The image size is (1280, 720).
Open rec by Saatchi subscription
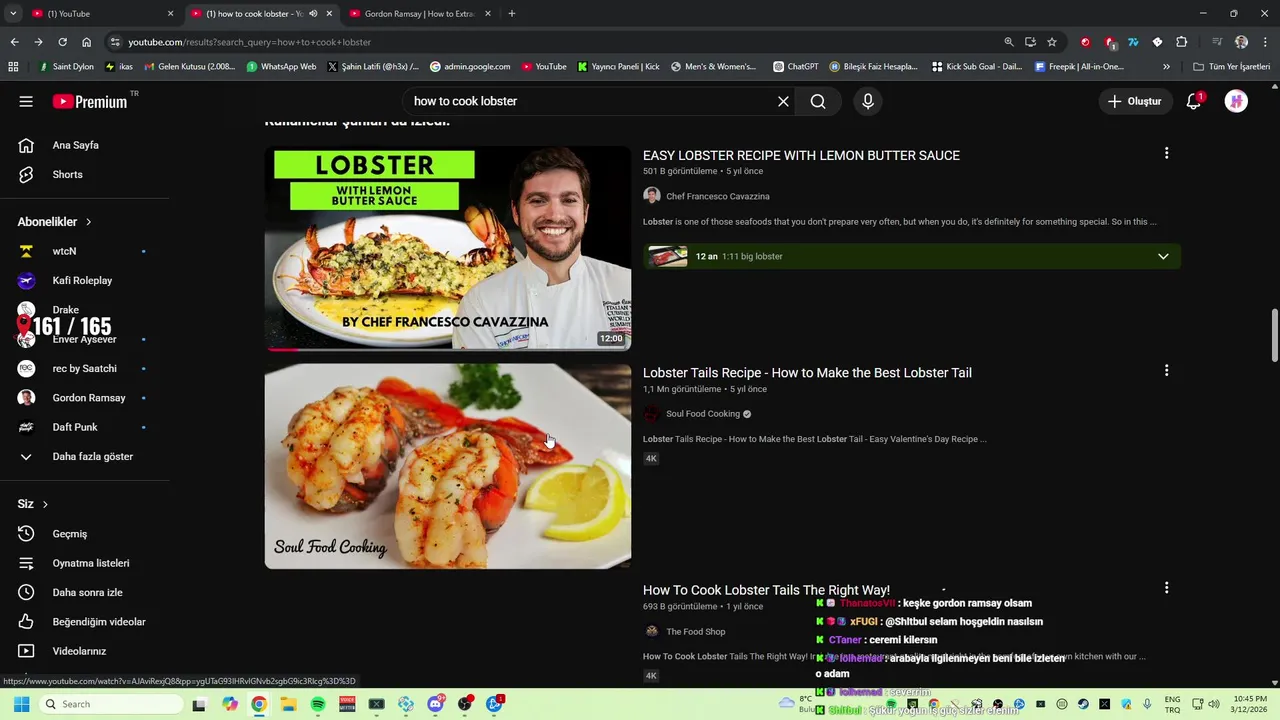[x=85, y=369]
